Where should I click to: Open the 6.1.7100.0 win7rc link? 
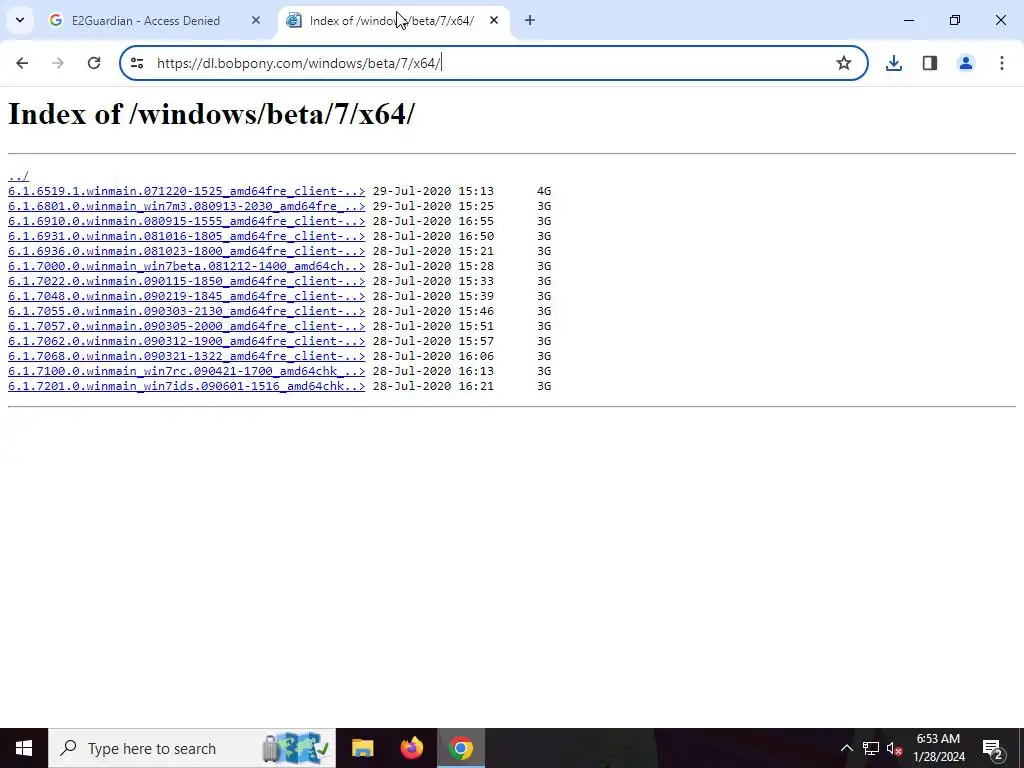tap(187, 372)
